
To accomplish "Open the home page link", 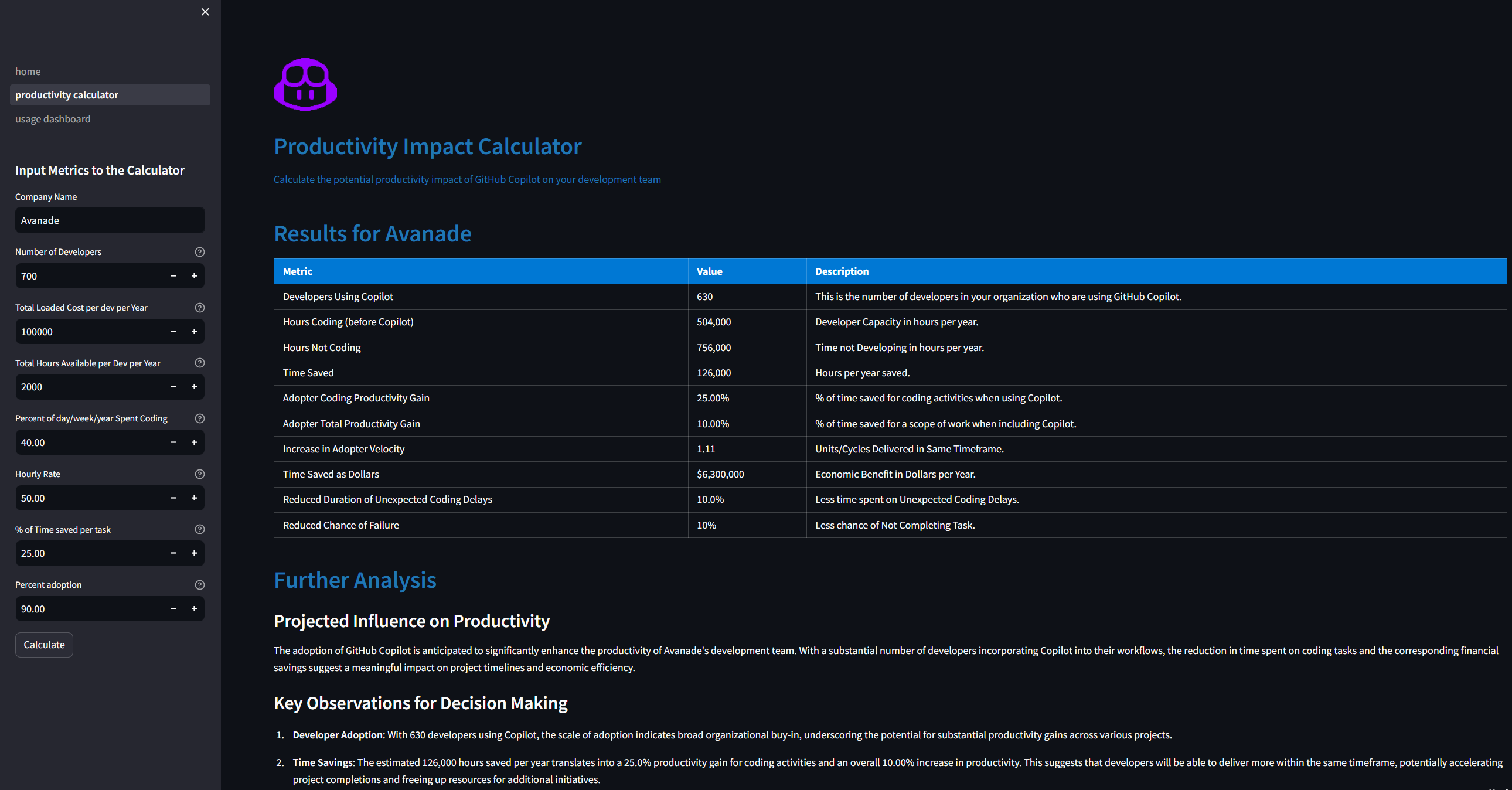I will pyautogui.click(x=28, y=71).
